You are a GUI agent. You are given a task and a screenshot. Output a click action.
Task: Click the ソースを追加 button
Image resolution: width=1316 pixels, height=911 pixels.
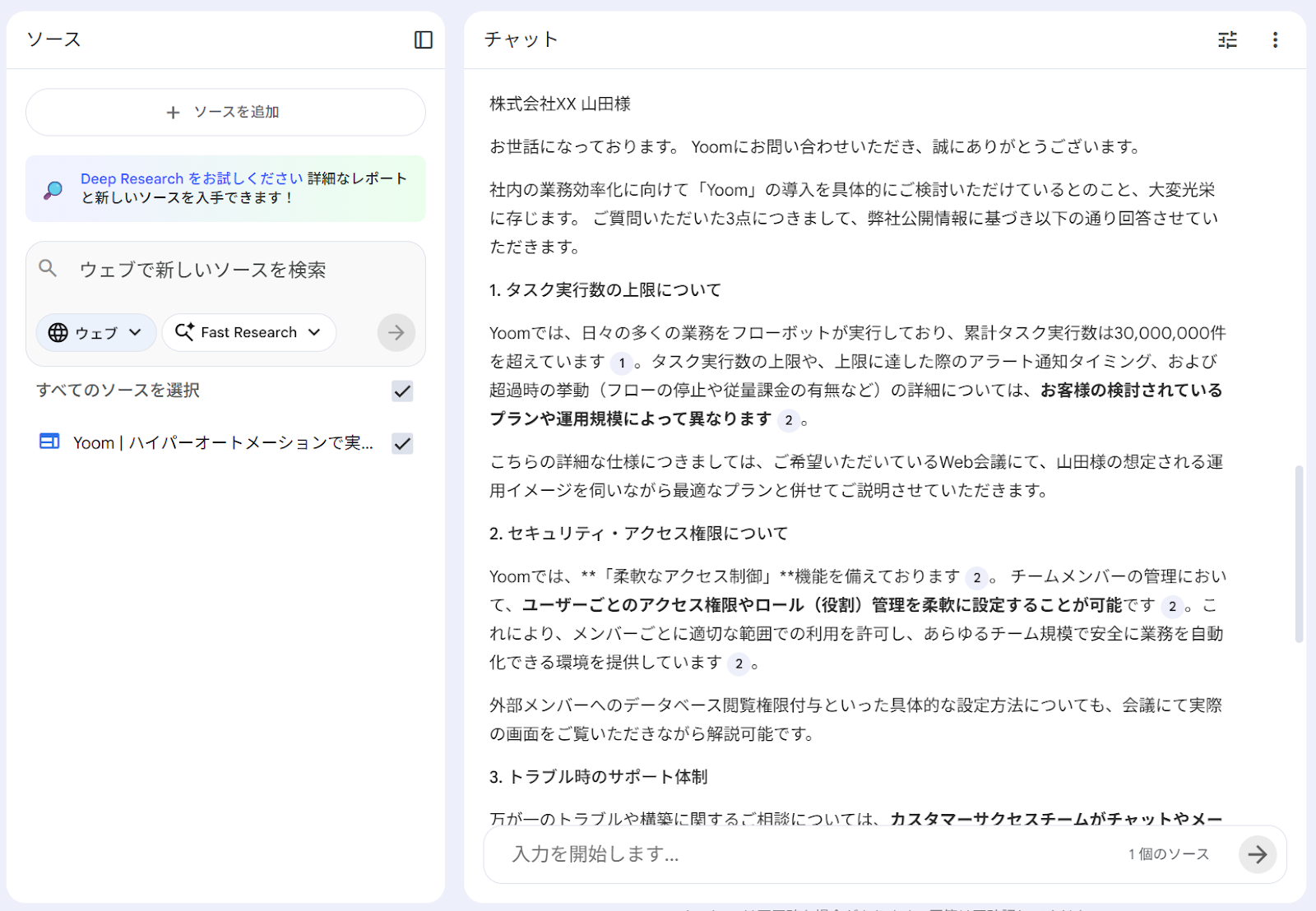225,112
